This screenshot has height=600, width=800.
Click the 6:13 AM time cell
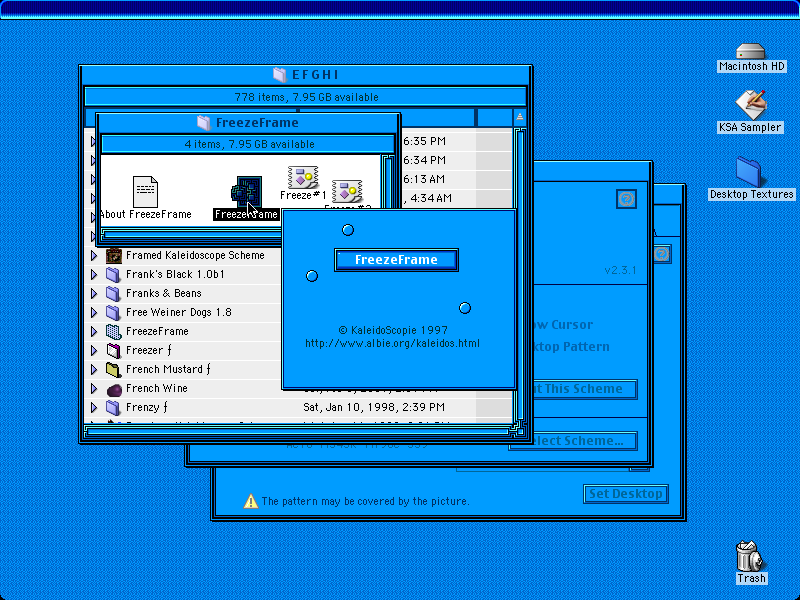(x=424, y=179)
